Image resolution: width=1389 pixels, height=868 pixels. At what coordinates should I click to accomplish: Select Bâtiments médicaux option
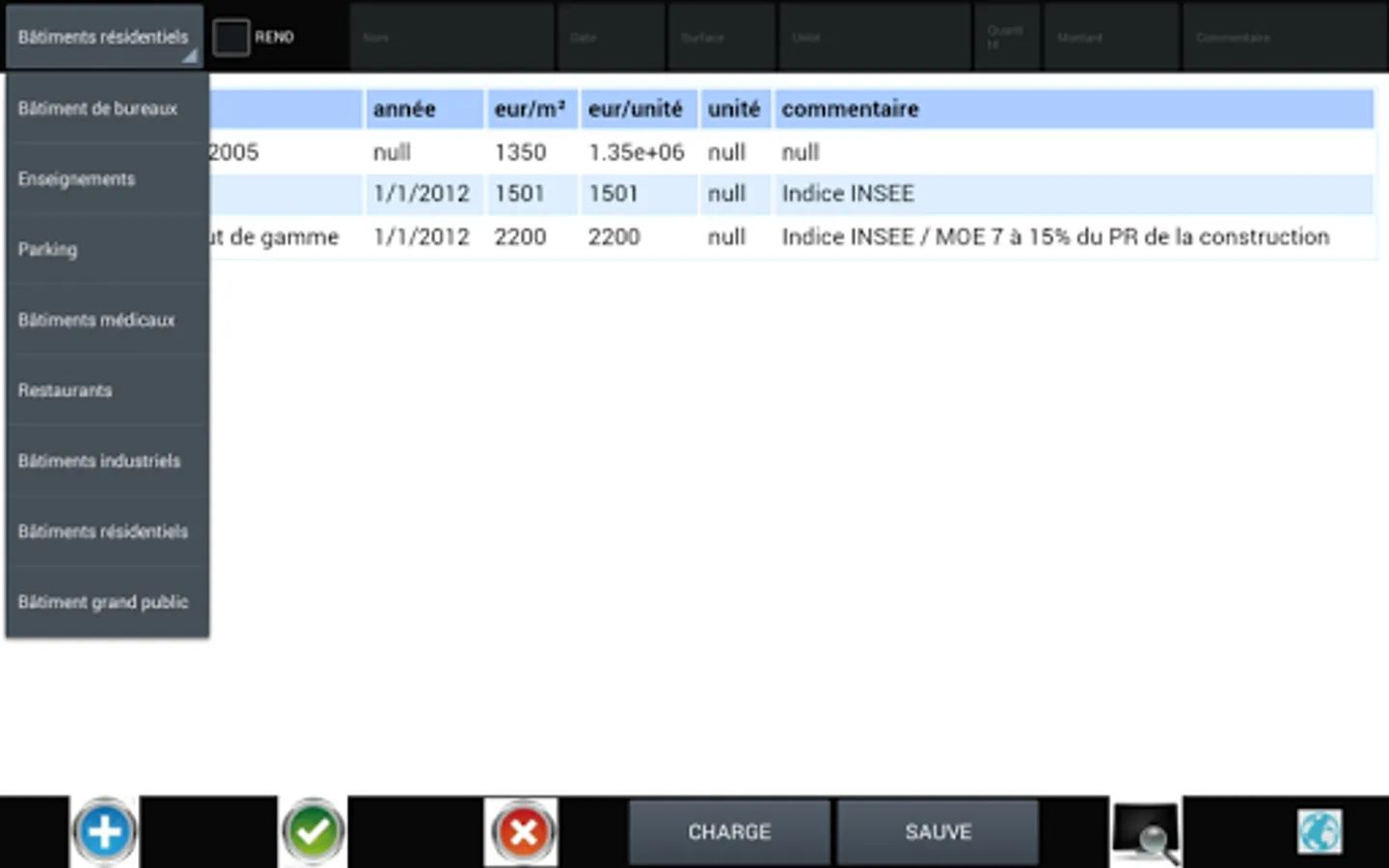coord(107,320)
